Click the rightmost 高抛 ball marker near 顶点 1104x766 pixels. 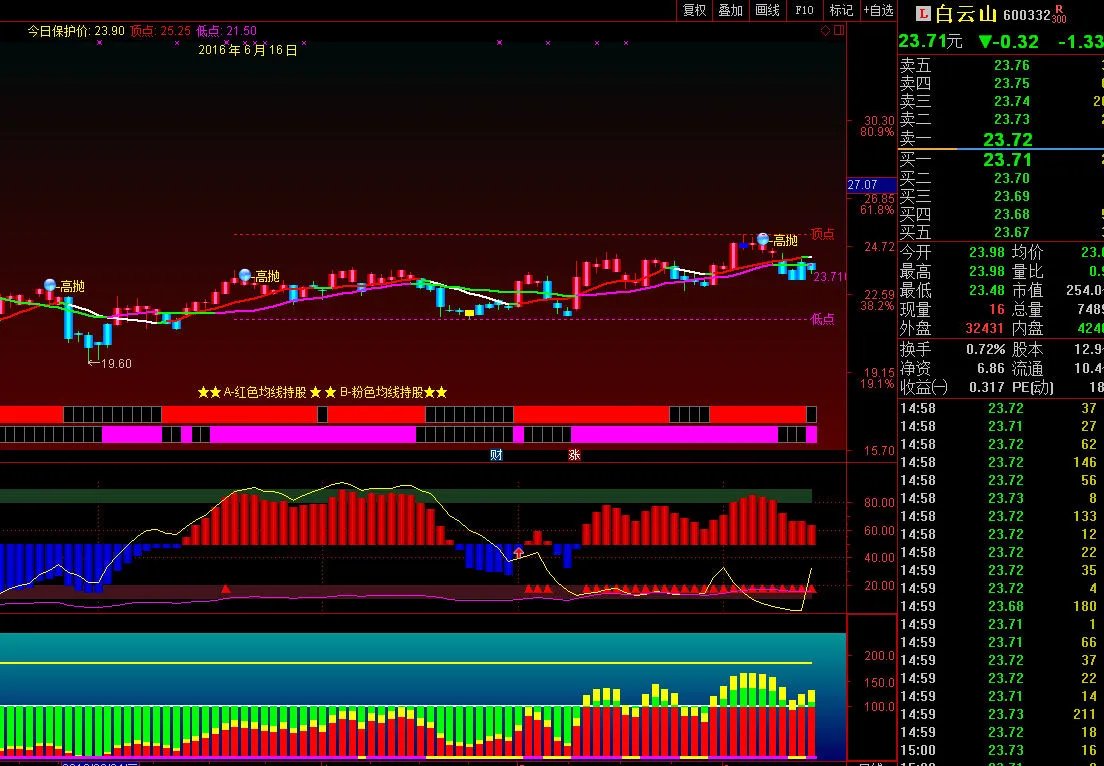pos(763,239)
